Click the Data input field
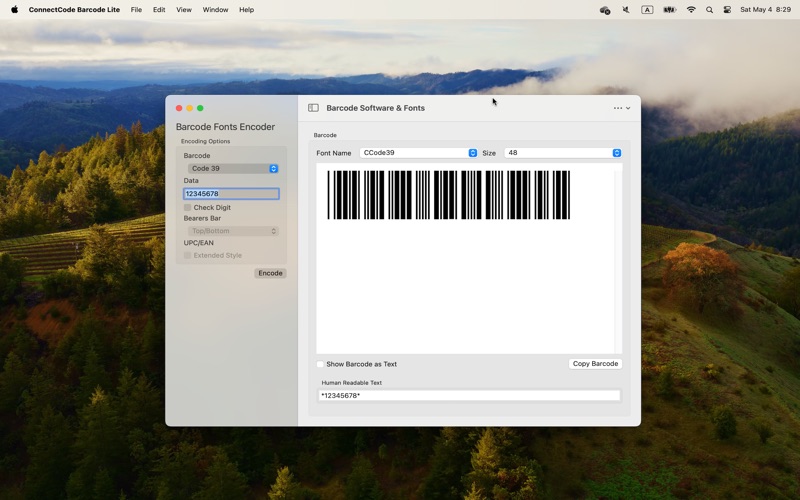This screenshot has width=800, height=500. click(231, 194)
